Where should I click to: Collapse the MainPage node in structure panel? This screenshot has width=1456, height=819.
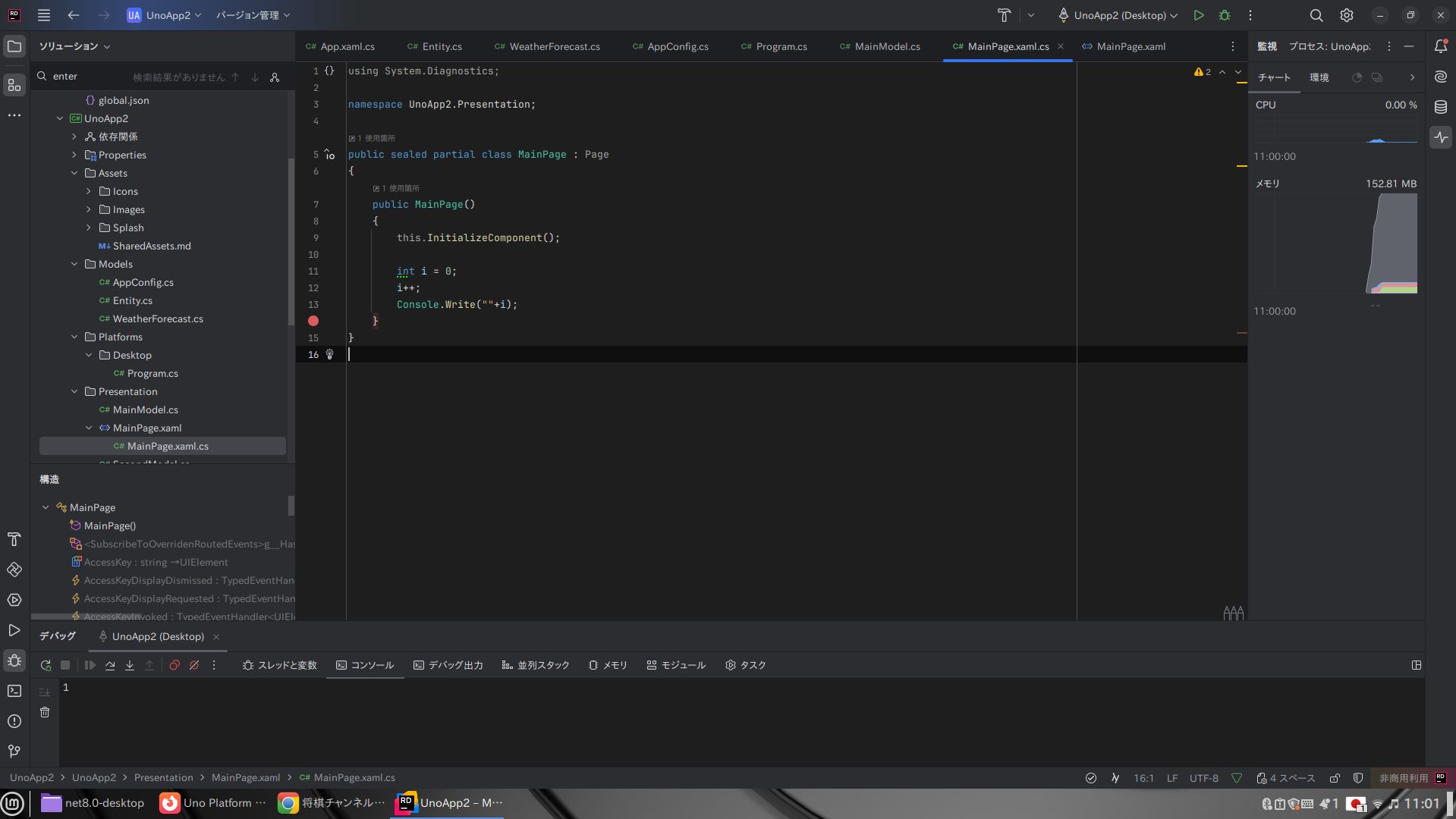(x=46, y=507)
